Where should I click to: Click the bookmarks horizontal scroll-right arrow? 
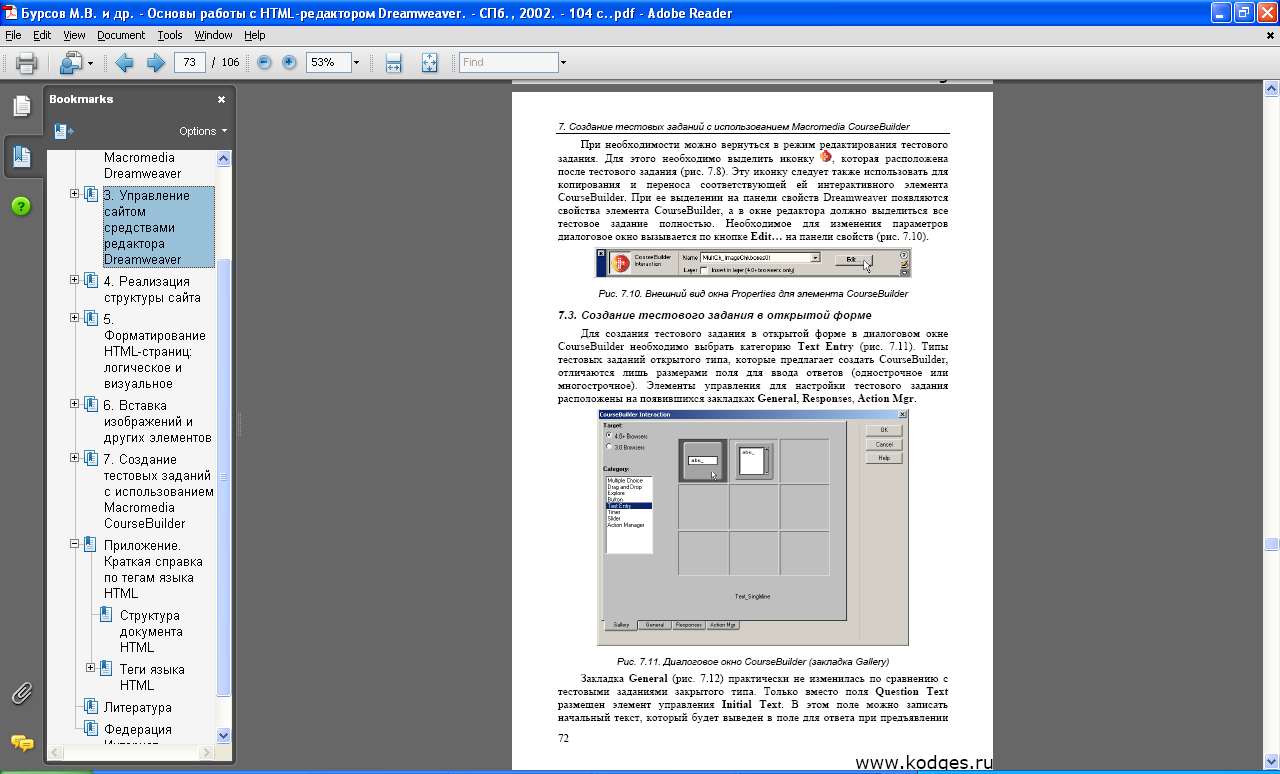click(x=208, y=751)
